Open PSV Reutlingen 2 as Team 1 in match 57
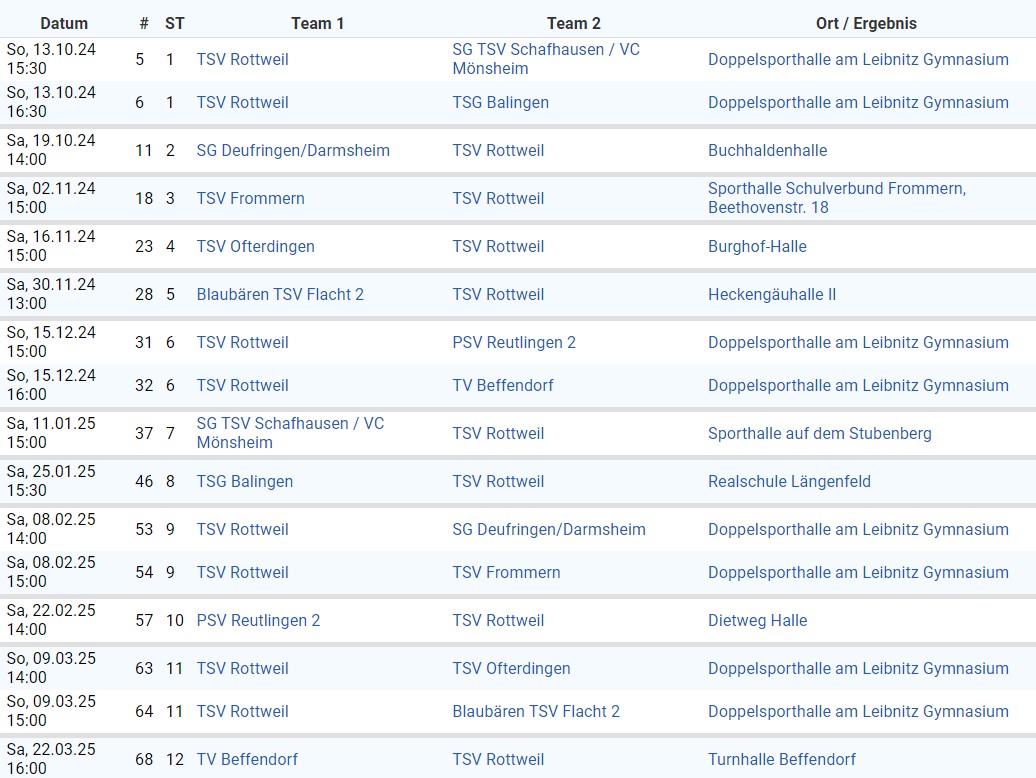1036x778 pixels. (x=258, y=621)
